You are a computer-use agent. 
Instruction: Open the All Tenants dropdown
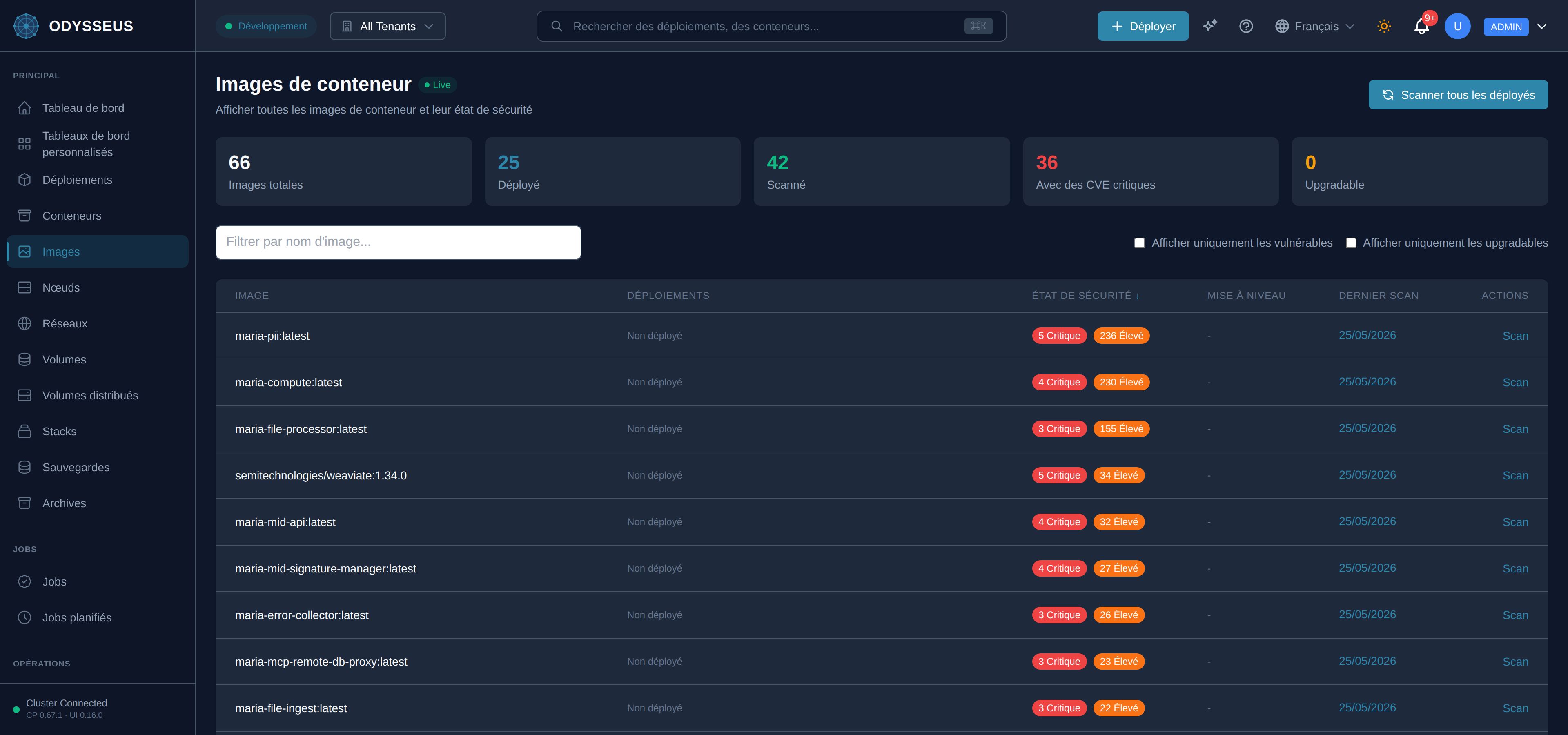388,26
